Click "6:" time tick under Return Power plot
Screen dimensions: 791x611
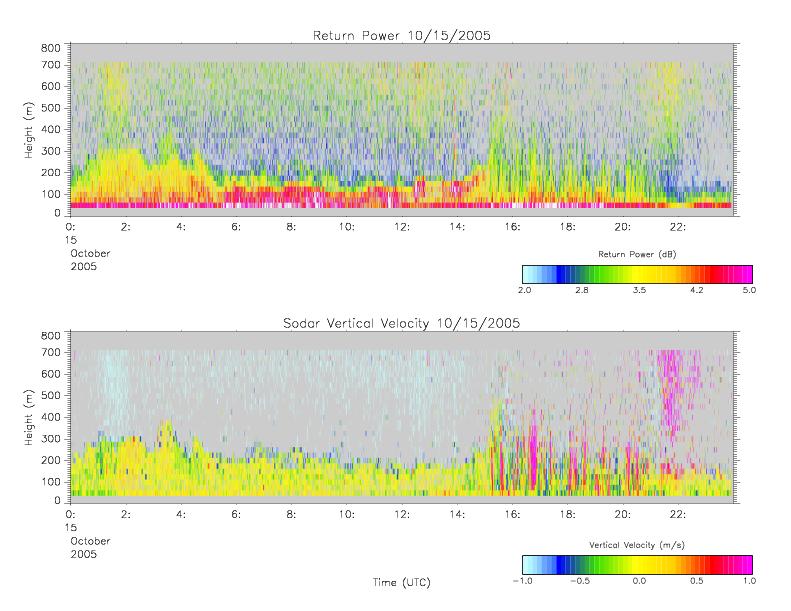(x=236, y=227)
